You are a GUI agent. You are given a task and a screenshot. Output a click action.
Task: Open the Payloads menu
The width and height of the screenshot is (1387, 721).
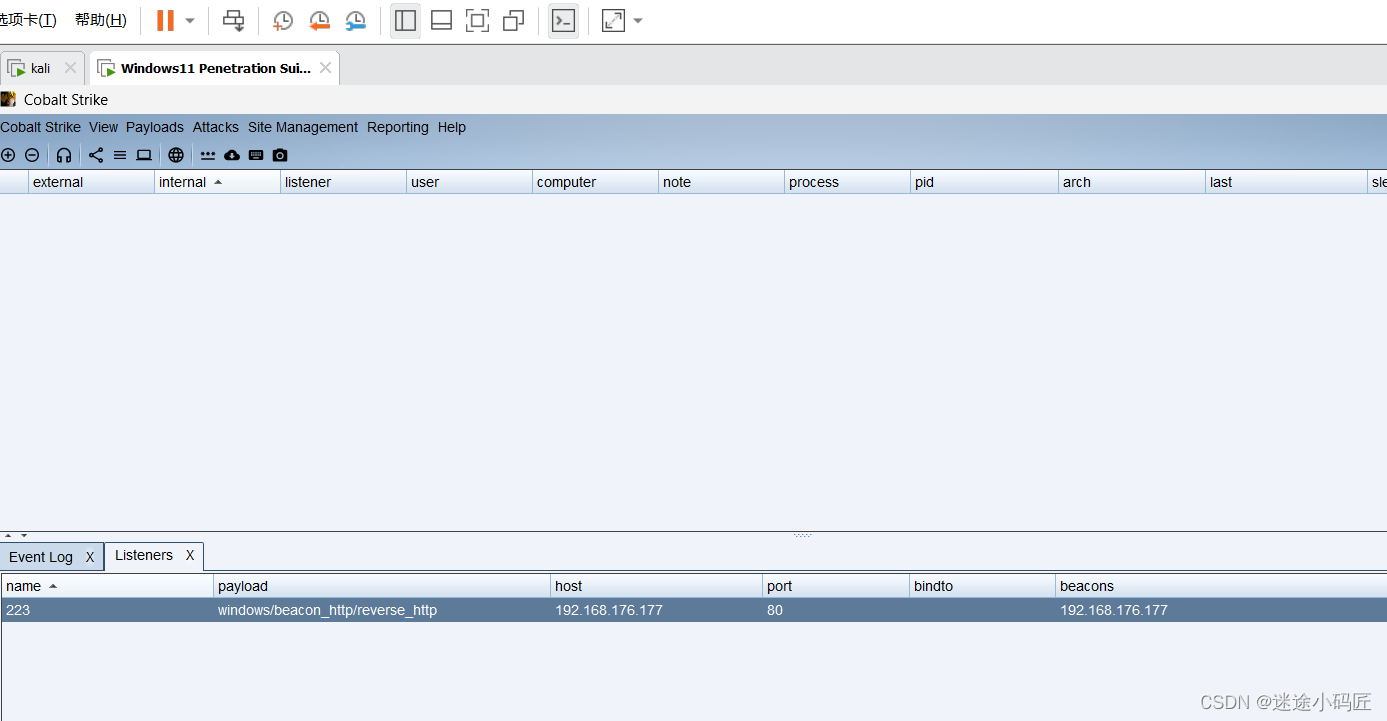pos(155,127)
